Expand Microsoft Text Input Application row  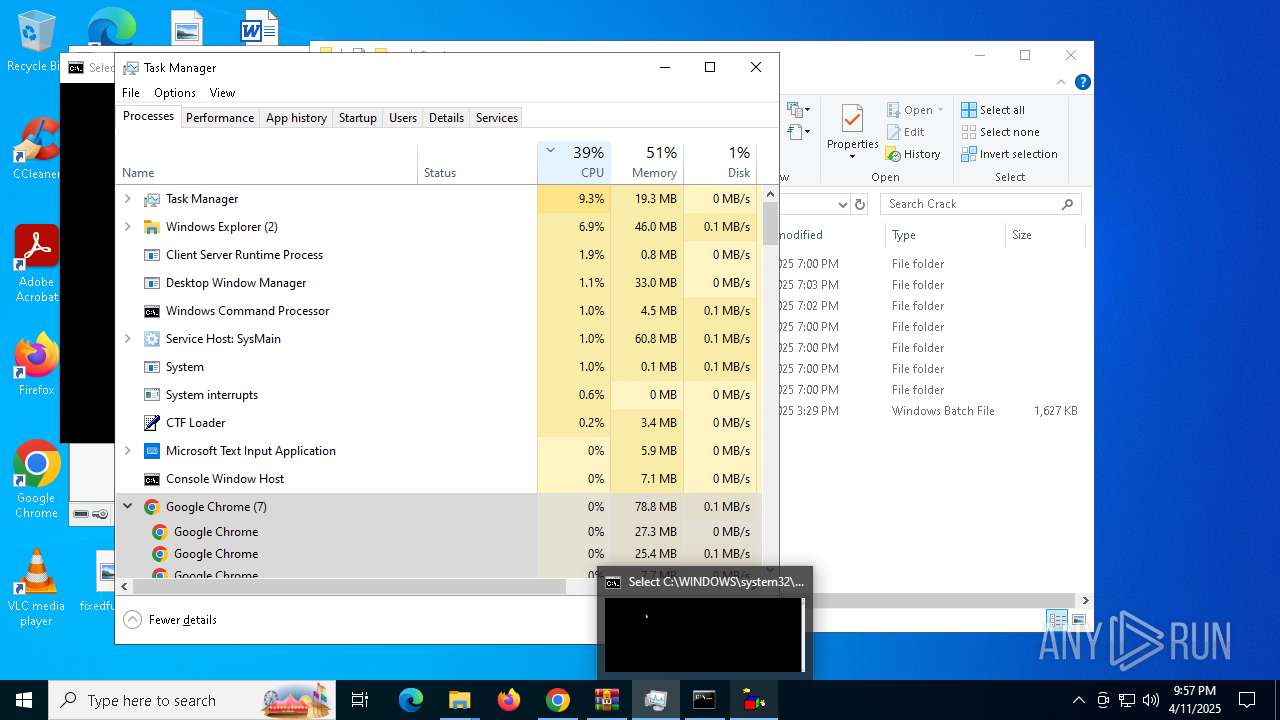[x=127, y=451]
